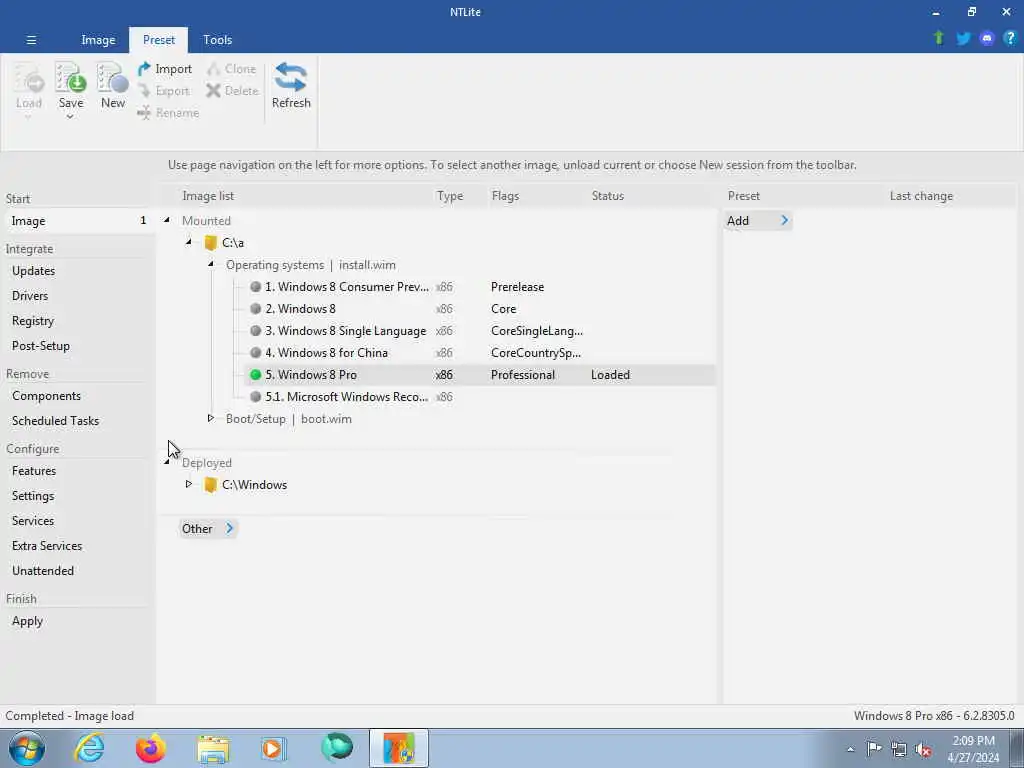This screenshot has width=1024, height=768.
Task: Sort by the Flags column header
Action: tap(505, 196)
